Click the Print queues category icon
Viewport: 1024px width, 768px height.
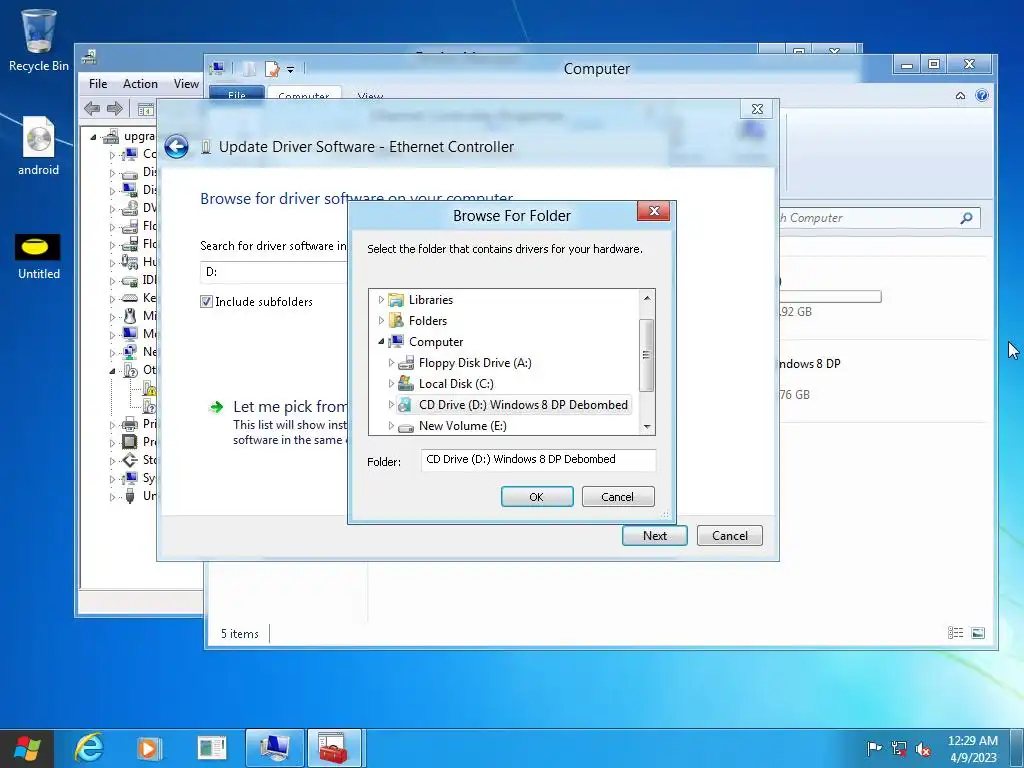[x=130, y=424]
